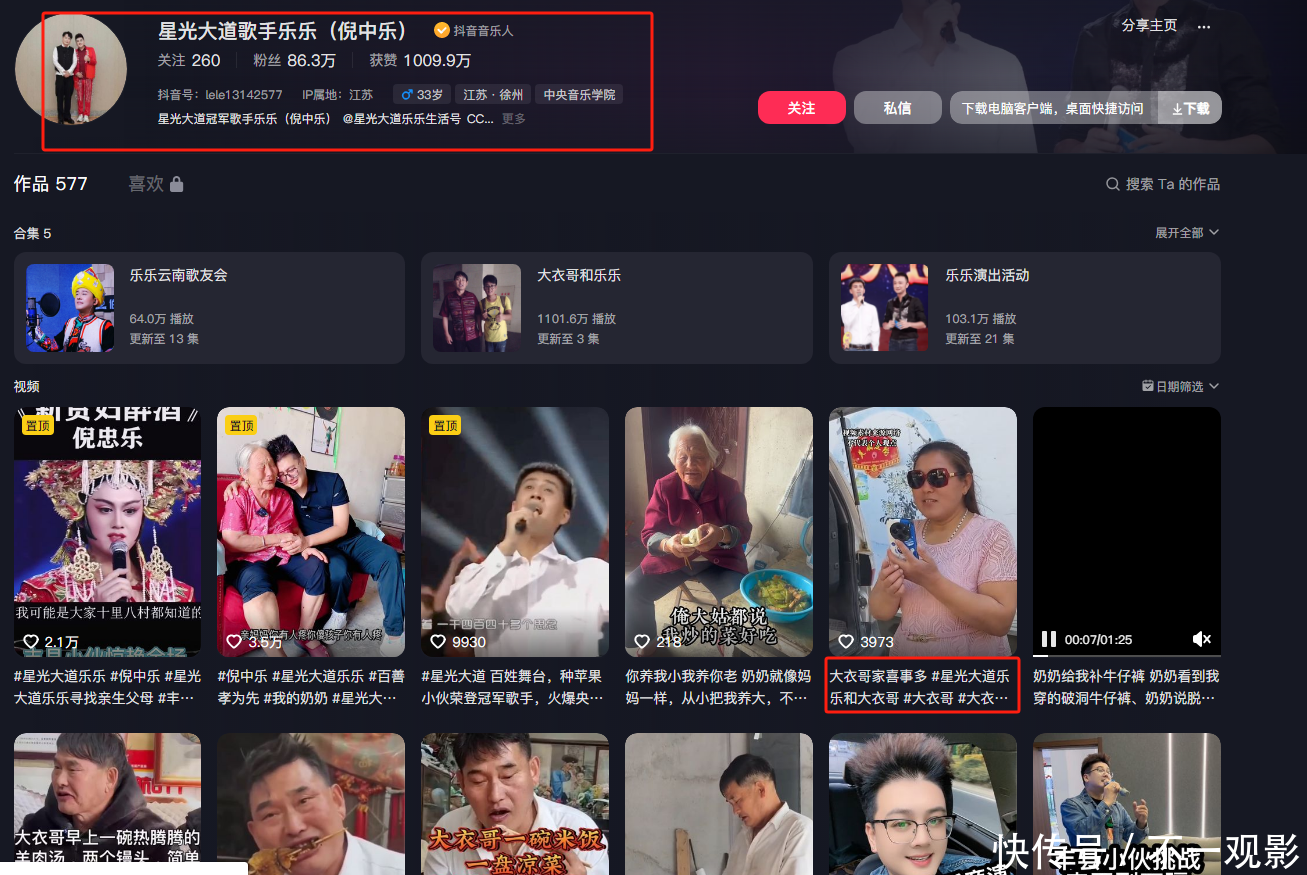The height and width of the screenshot is (875, 1307).
Task: Expand the bio with 更多
Action: pos(513,119)
